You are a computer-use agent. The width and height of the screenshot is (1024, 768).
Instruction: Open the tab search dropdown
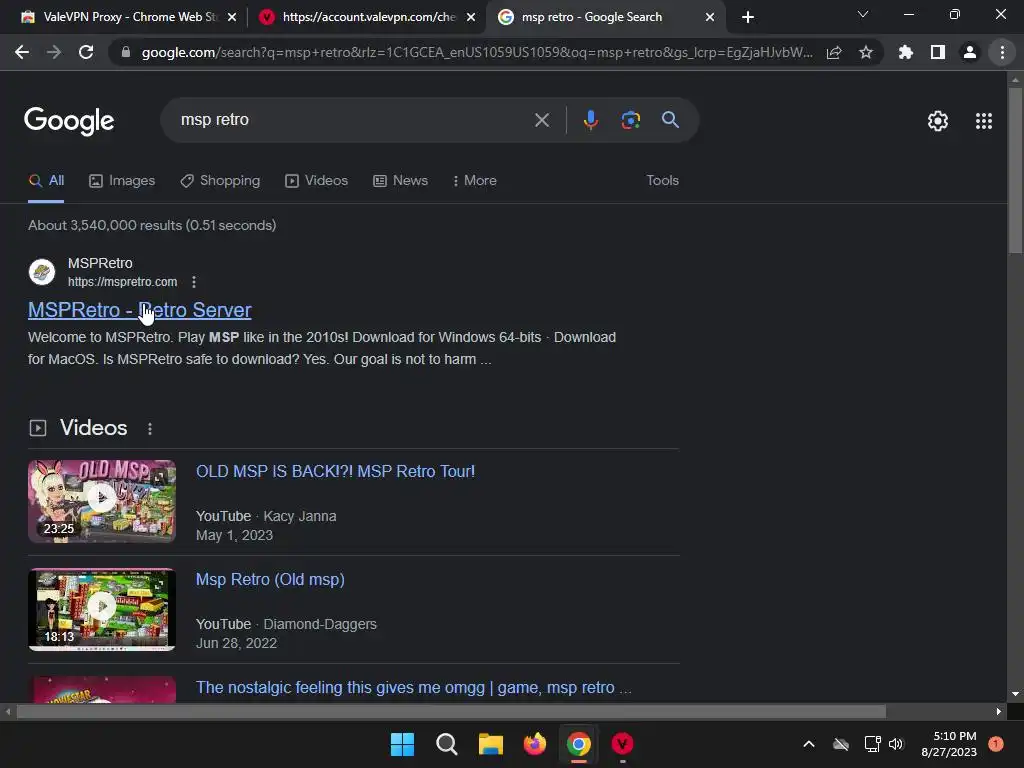point(863,14)
